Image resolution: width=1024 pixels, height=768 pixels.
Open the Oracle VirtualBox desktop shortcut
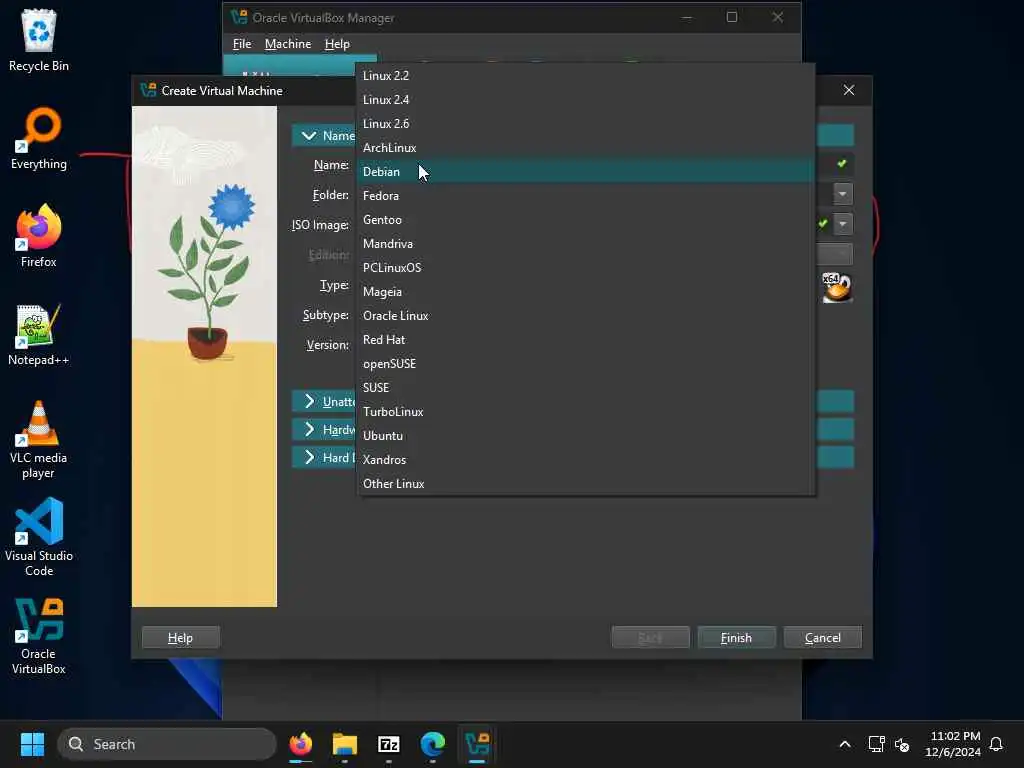[x=39, y=636]
